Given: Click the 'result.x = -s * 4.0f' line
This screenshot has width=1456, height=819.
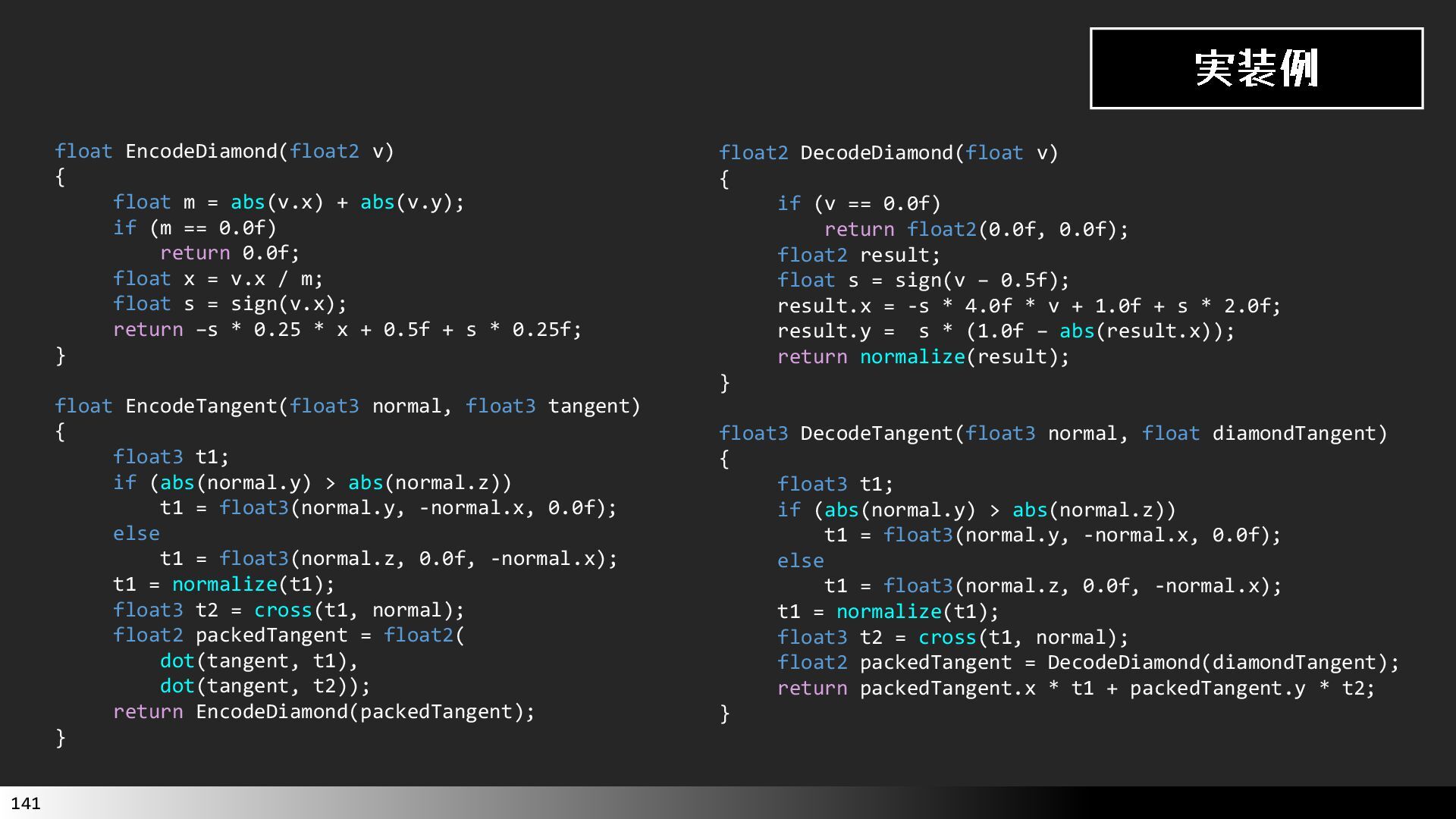Looking at the screenshot, I should [x=1029, y=306].
